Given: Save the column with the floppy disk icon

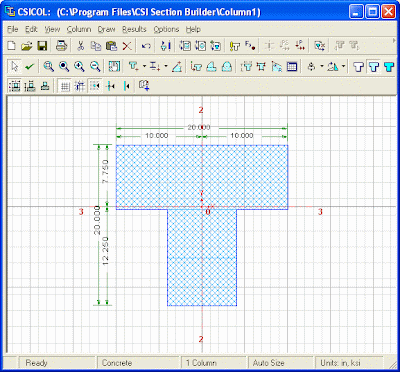Looking at the screenshot, I should pyautogui.click(x=42, y=46).
